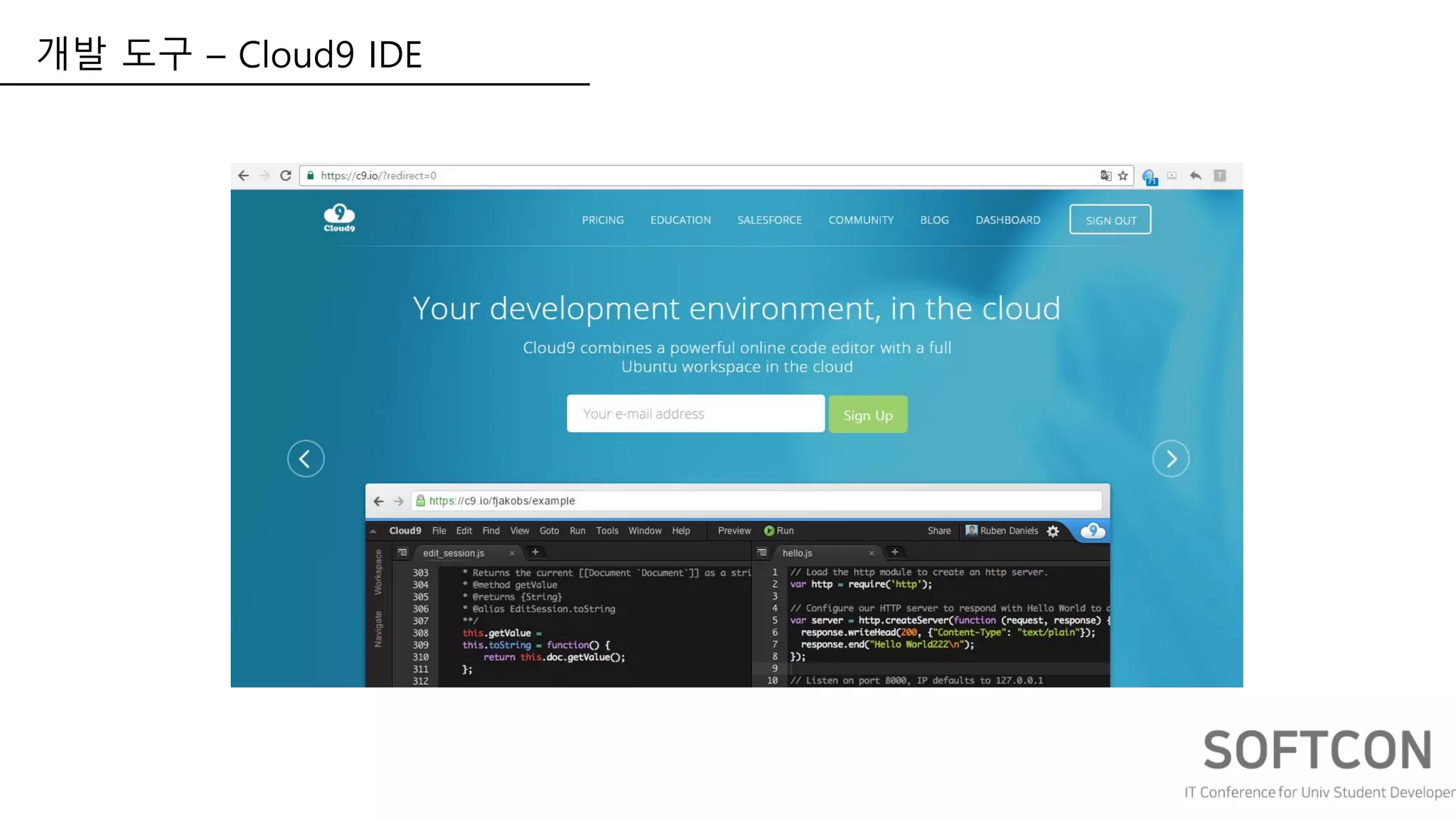Click the reply arrow extension icon
The width and height of the screenshot is (1456, 819).
pyautogui.click(x=1196, y=176)
